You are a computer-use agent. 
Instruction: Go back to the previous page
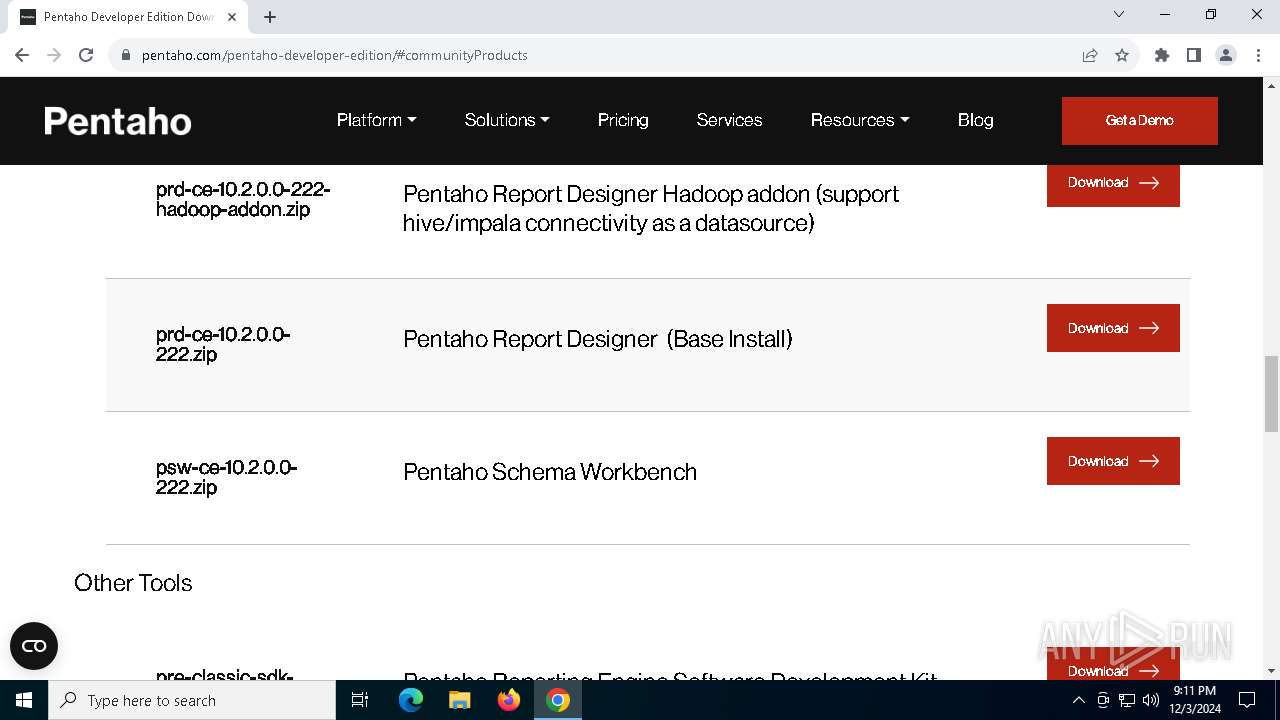point(22,55)
